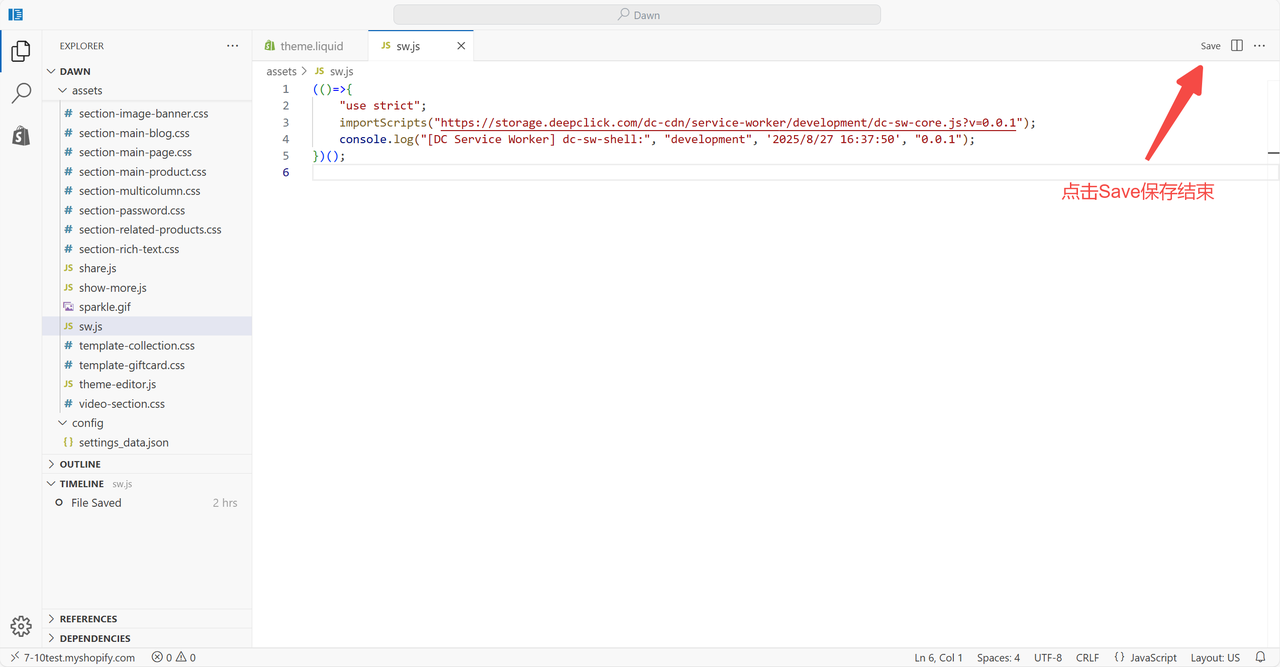Click the Save button
Viewport: 1280px width, 667px height.
[x=1210, y=46]
